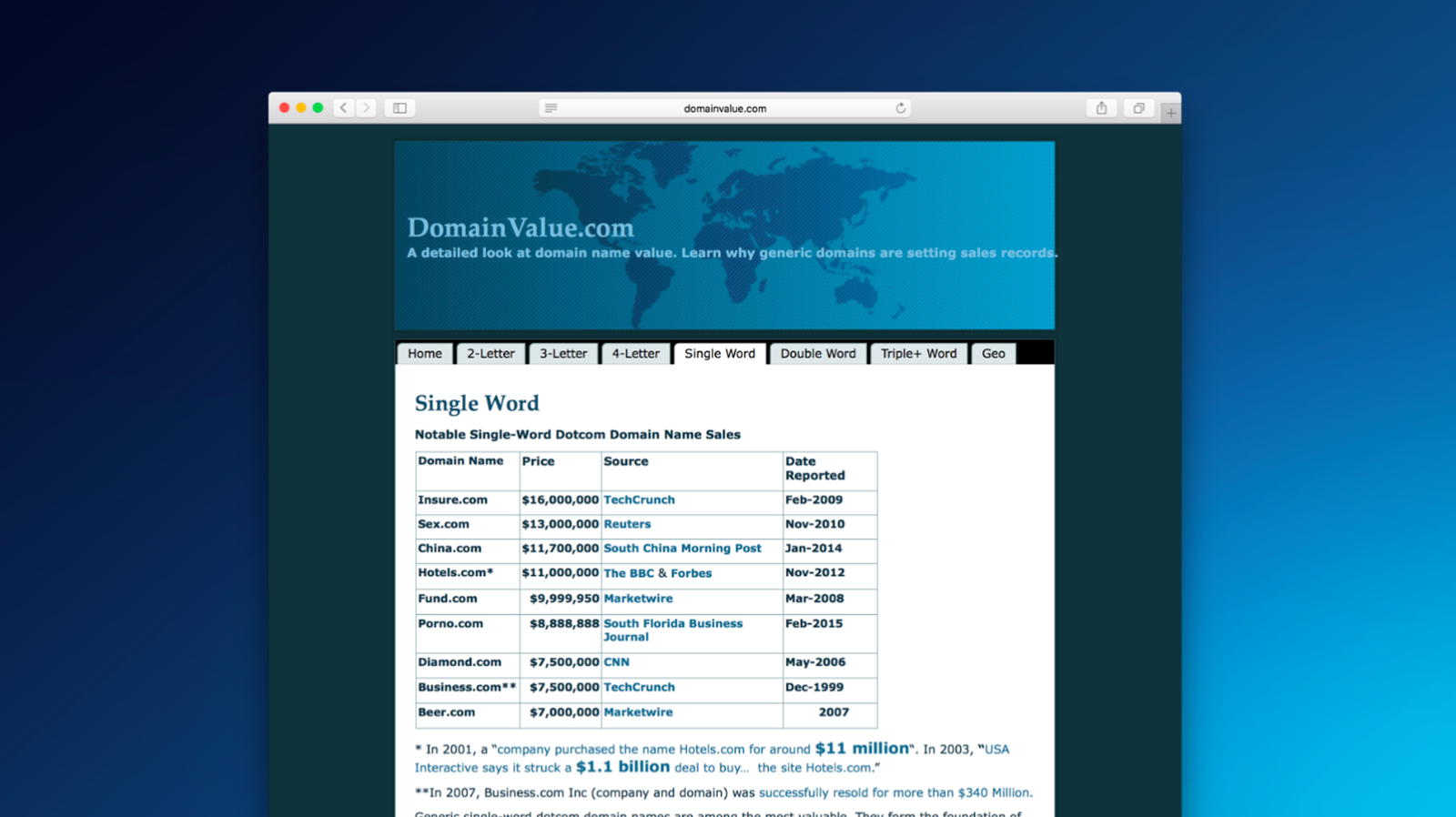Reload the domainvalue.com page
Image resolution: width=1456 pixels, height=817 pixels.
(900, 108)
